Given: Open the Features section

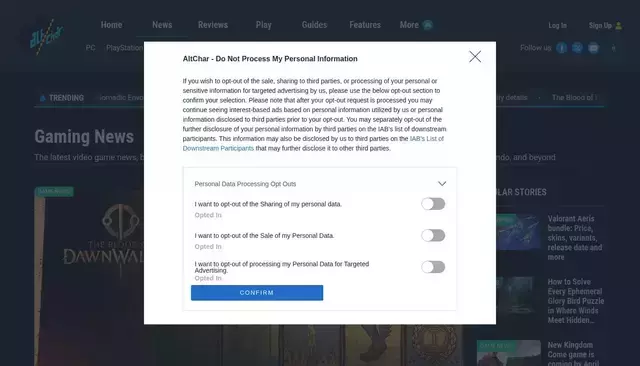Looking at the screenshot, I should point(365,25).
